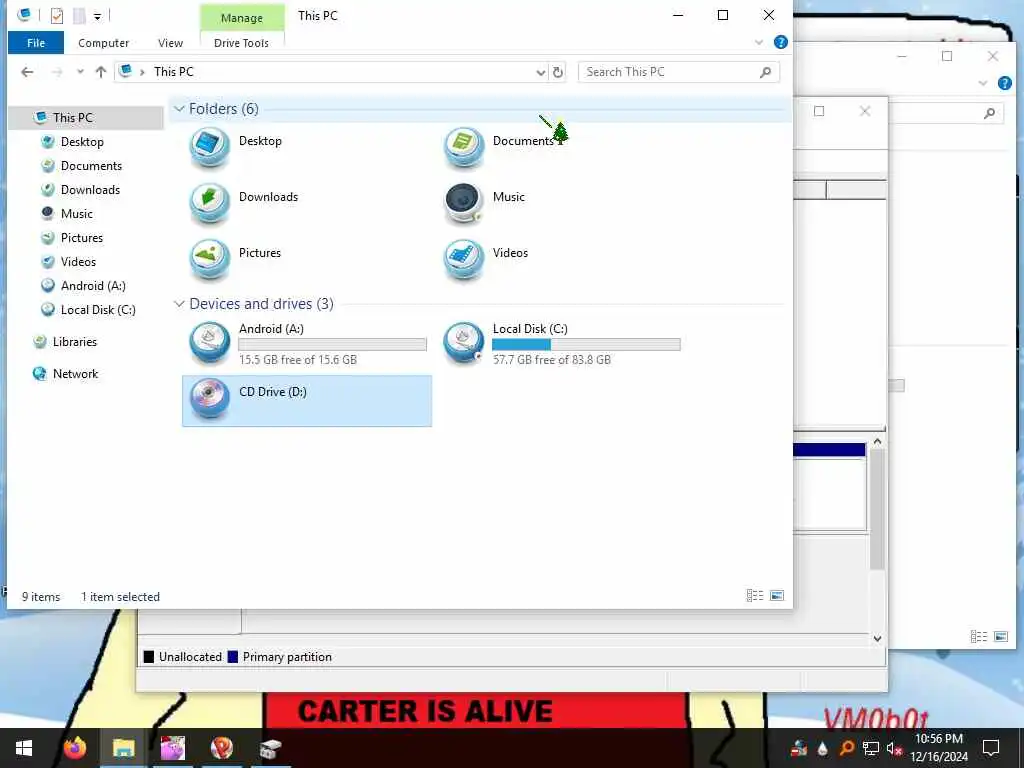Viewport: 1024px width, 768px height.
Task: Click the Android (A:) usage bar
Action: 332,344
